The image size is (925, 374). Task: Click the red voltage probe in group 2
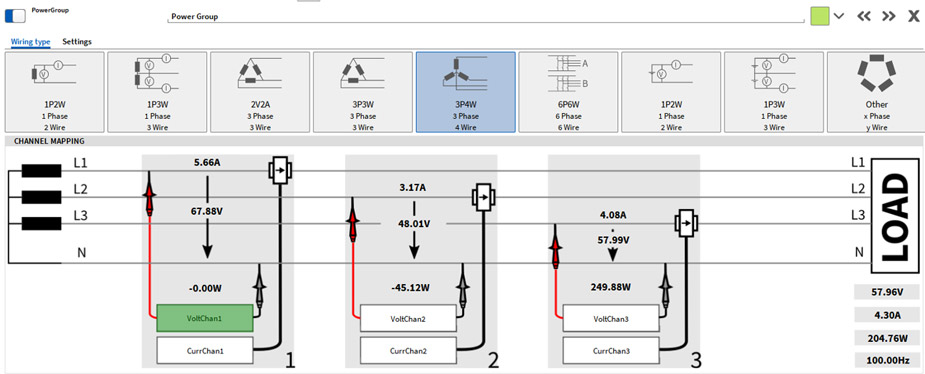353,220
